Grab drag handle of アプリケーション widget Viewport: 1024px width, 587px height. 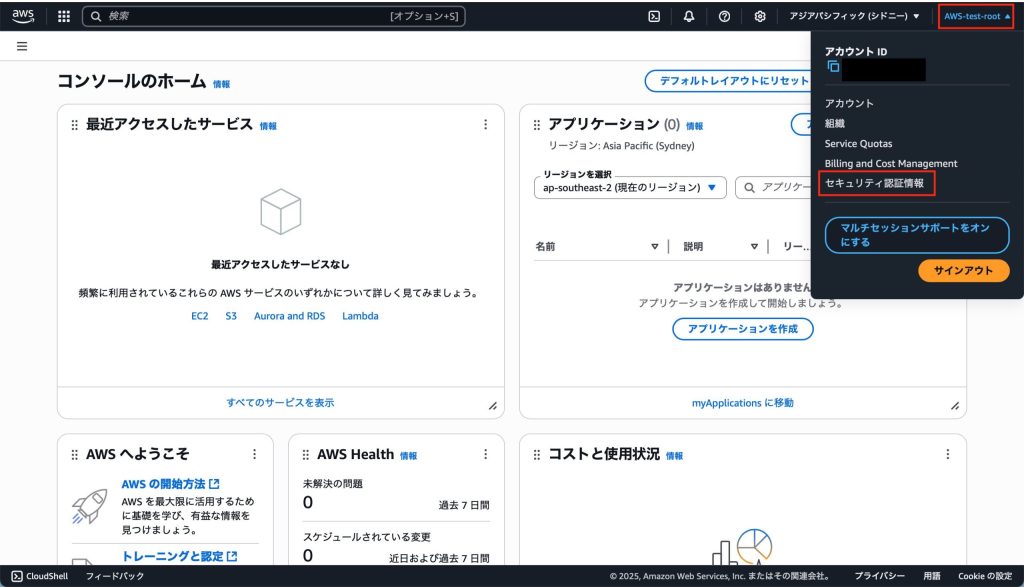tap(537, 125)
